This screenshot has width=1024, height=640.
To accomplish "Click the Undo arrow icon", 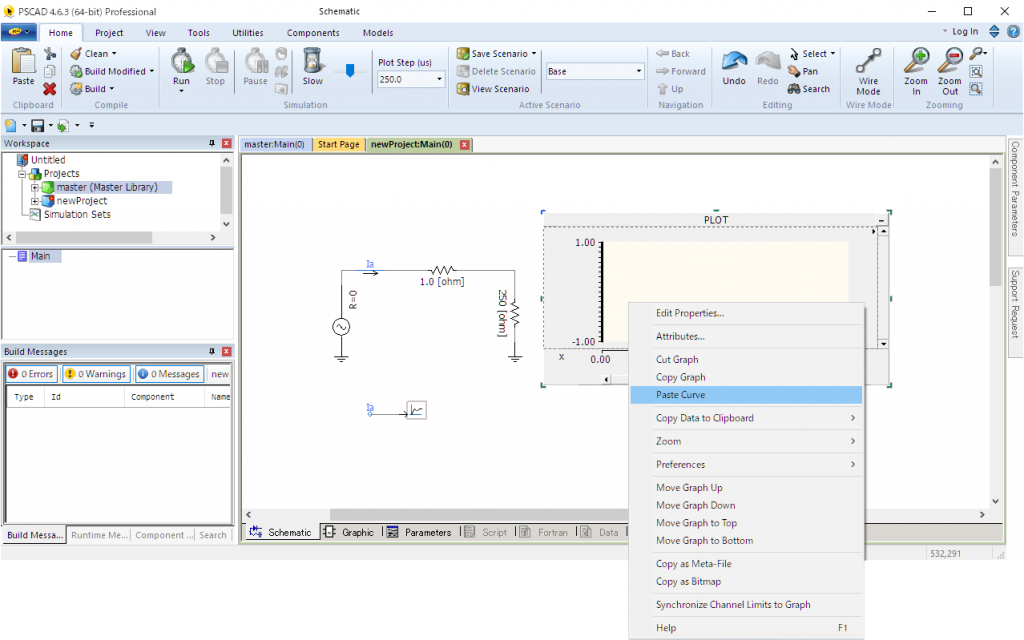I will [733, 62].
